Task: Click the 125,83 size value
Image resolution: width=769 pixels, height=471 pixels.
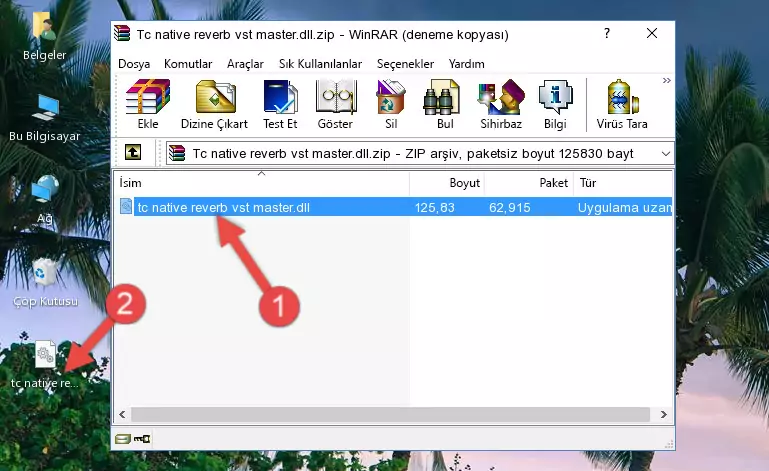Action: point(435,208)
